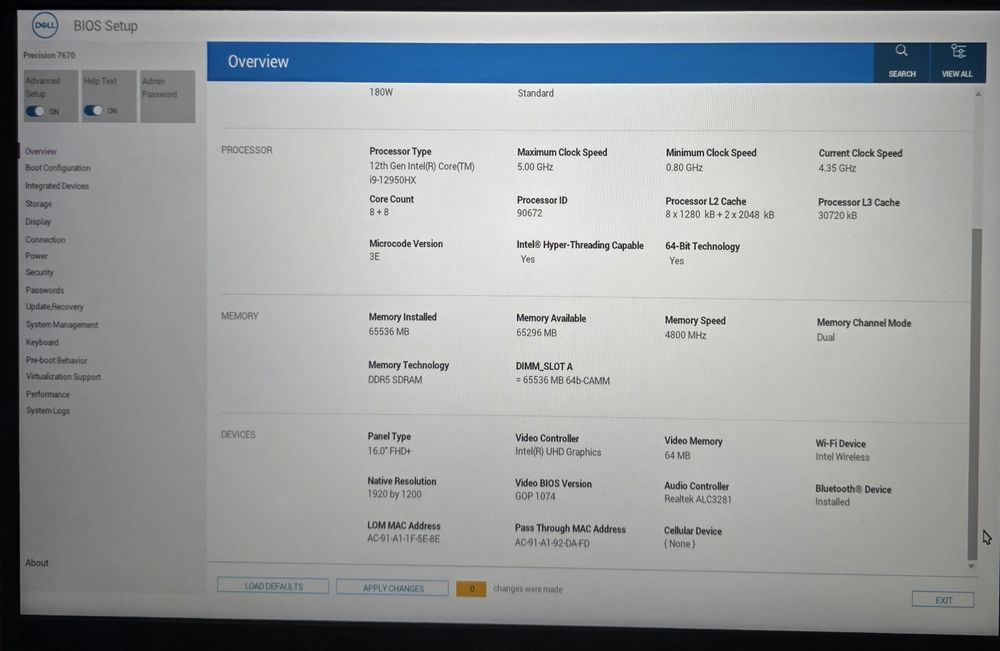This screenshot has height=651, width=1000.
Task: Click the Precision 7670 model label
Action: (x=49, y=55)
